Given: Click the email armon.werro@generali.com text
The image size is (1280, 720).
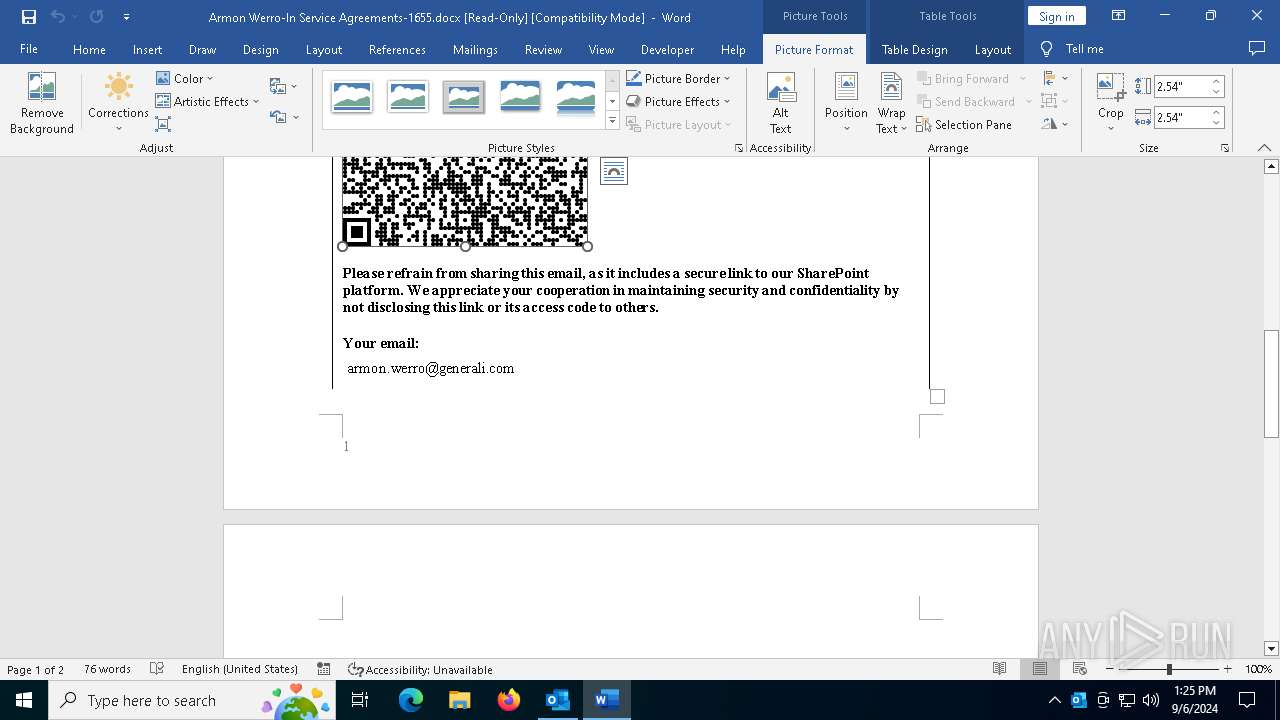Looking at the screenshot, I should click(430, 368).
